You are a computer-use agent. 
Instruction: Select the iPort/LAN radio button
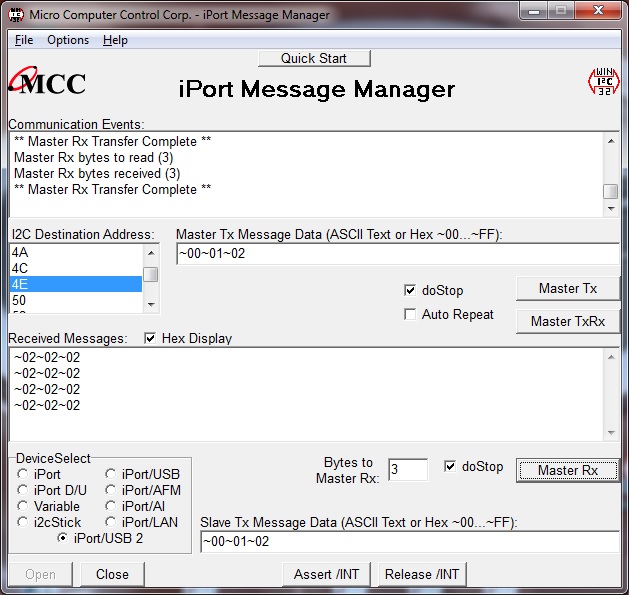coord(111,522)
